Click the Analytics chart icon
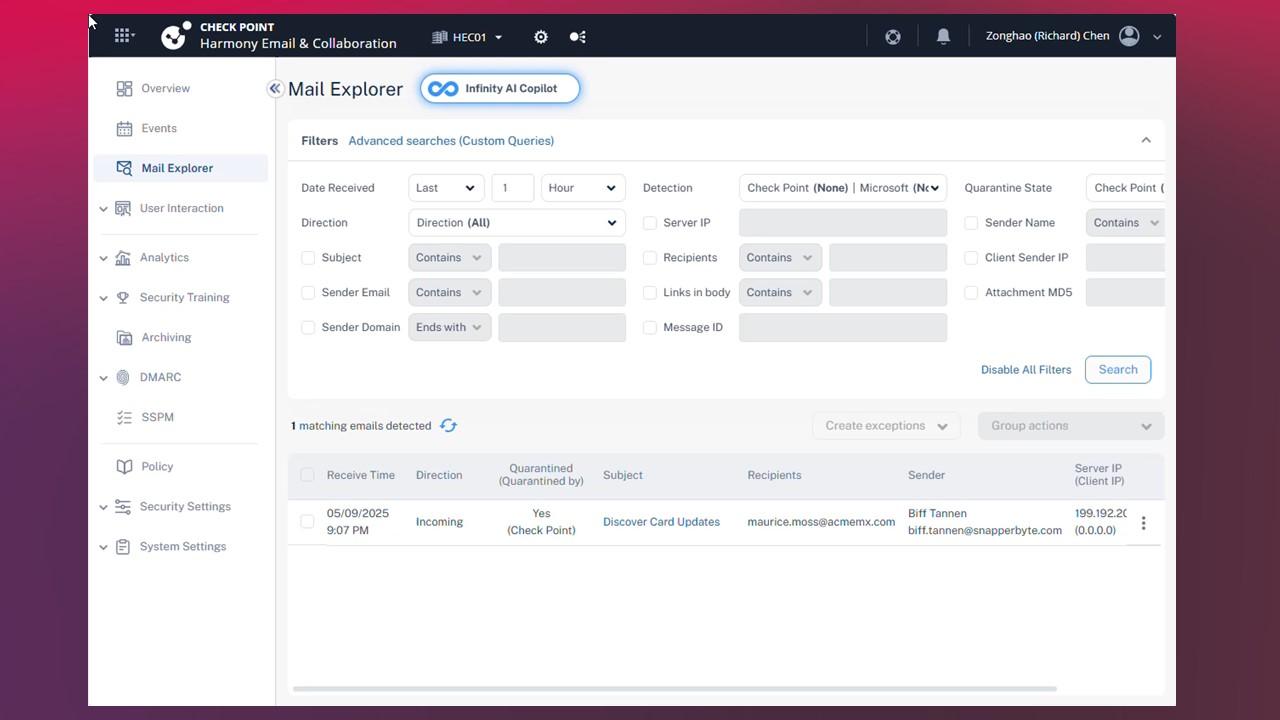This screenshot has height=720, width=1280. point(123,257)
